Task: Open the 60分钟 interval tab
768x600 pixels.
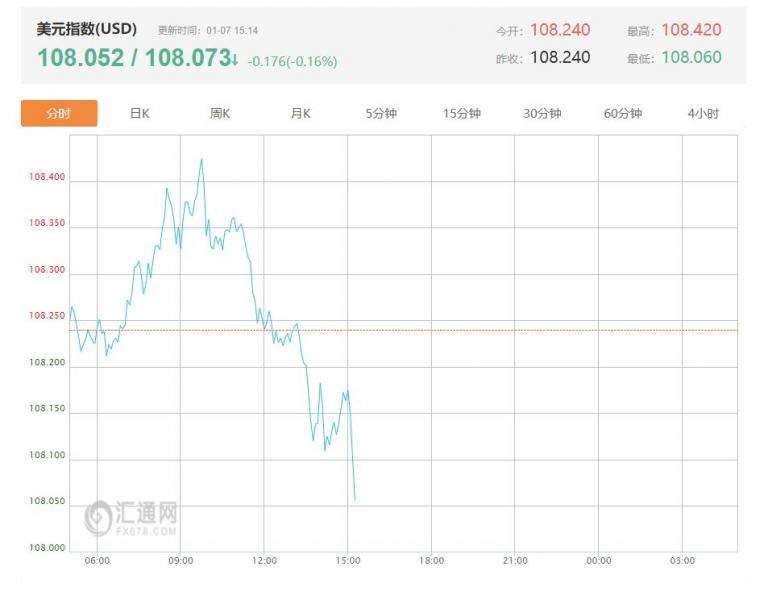Action: 622,114
